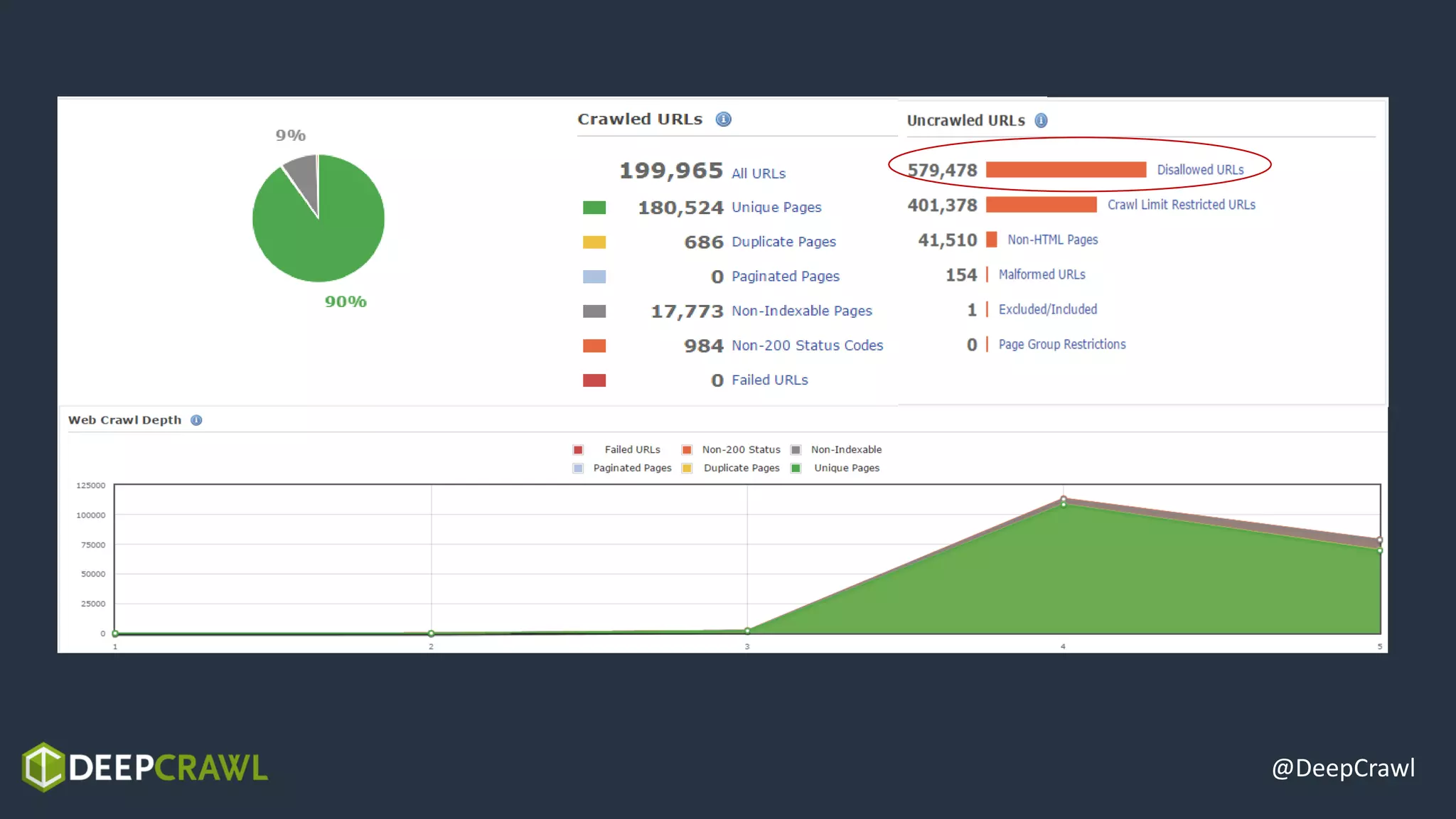Toggle Duplicate Pages legend series
This screenshot has height=819, width=1456.
click(741, 468)
